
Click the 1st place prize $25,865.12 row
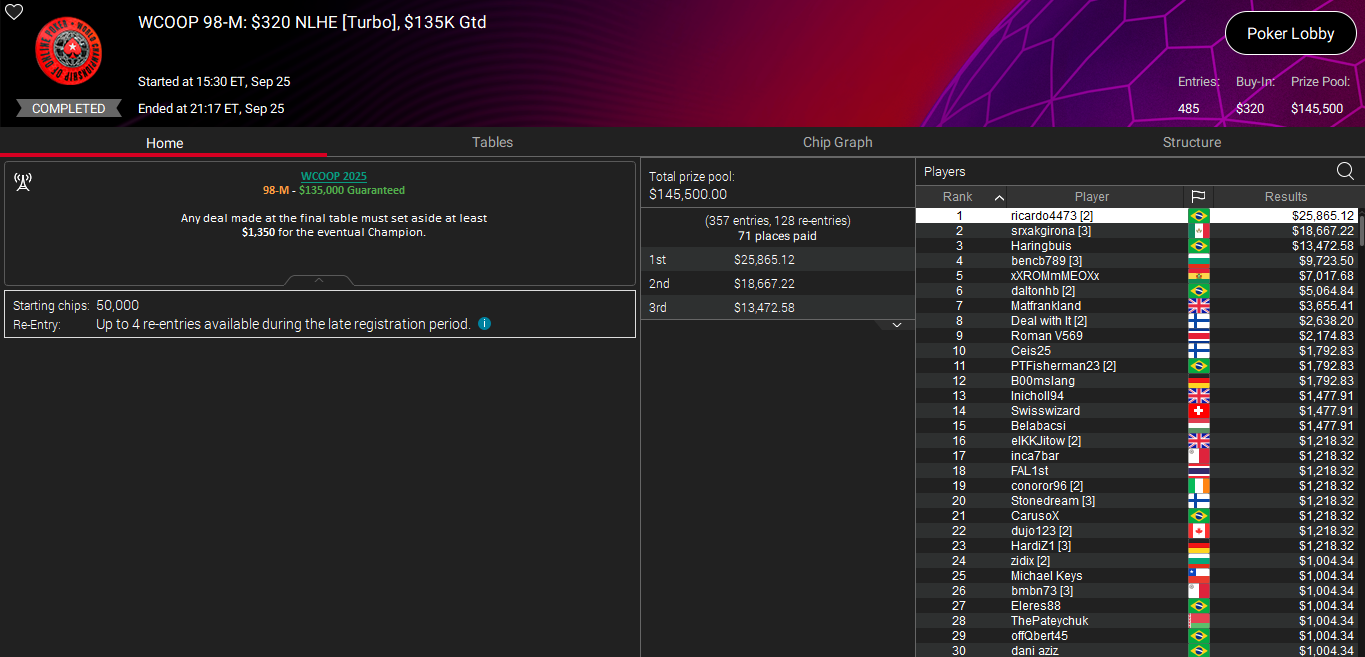[778, 260]
